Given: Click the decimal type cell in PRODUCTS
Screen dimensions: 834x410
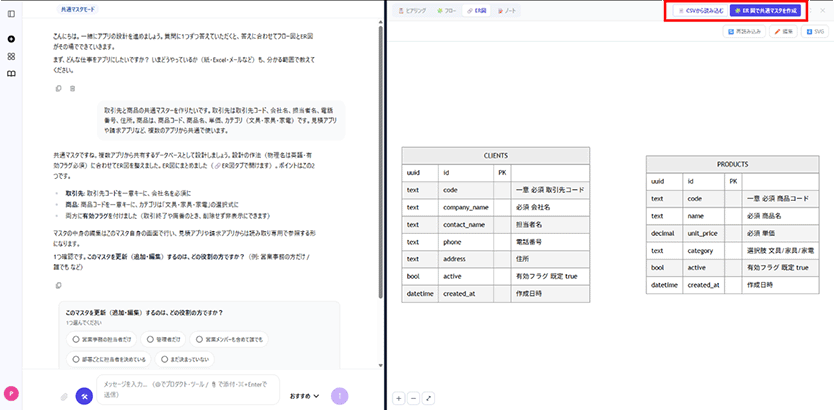Looking at the screenshot, I should point(664,233).
